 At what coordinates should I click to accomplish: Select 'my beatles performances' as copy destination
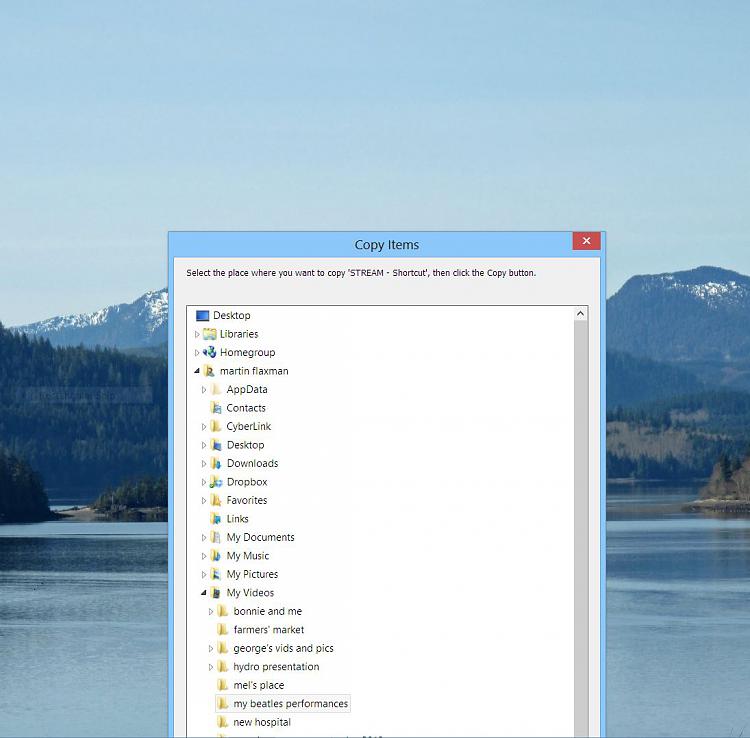click(x=290, y=704)
